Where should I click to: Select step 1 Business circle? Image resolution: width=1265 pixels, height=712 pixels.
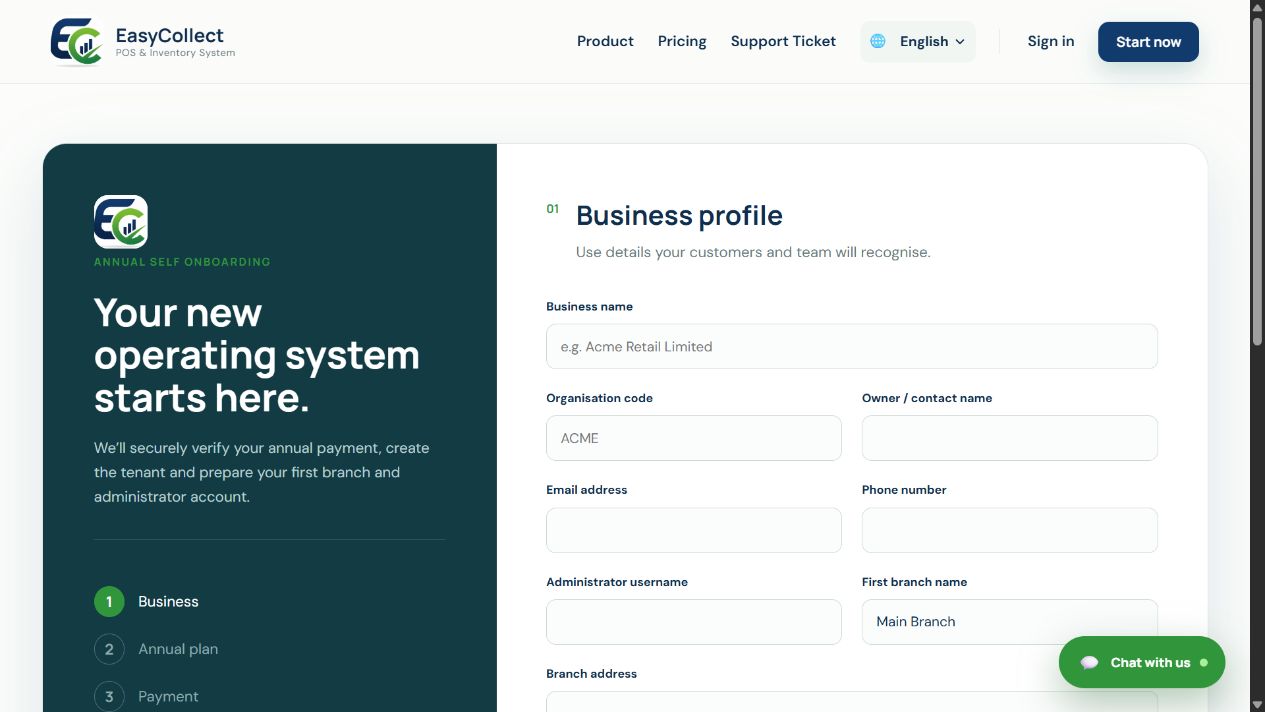click(x=109, y=602)
